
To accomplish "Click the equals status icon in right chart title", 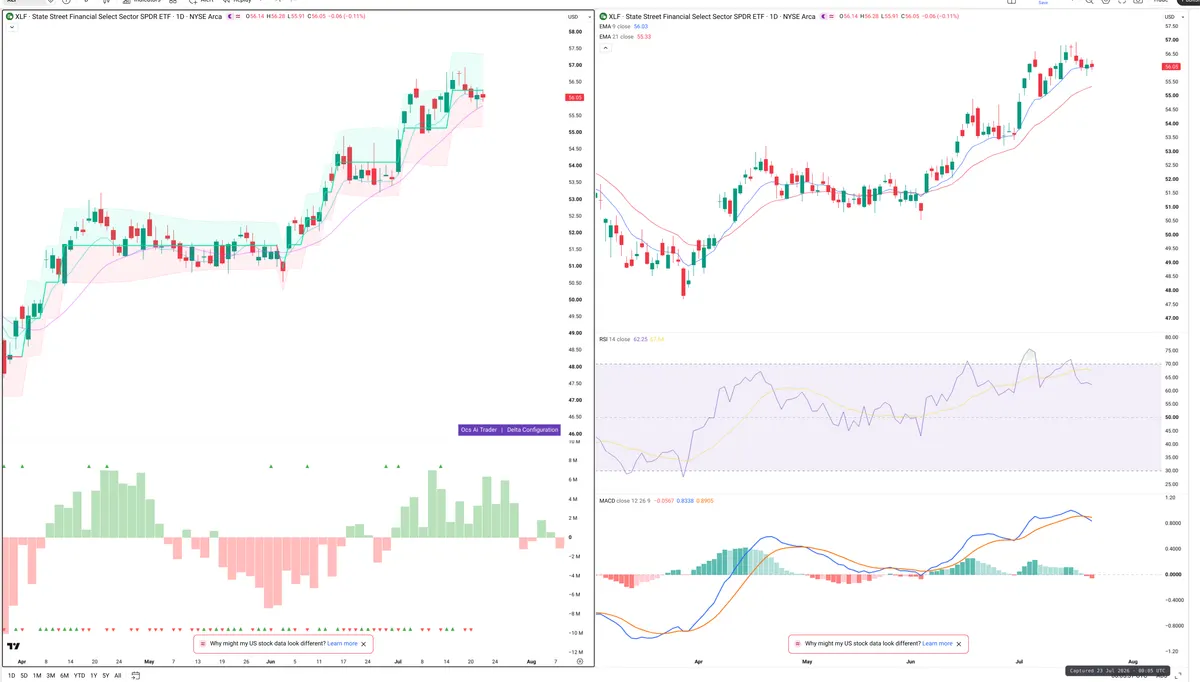I will coord(833,17).
